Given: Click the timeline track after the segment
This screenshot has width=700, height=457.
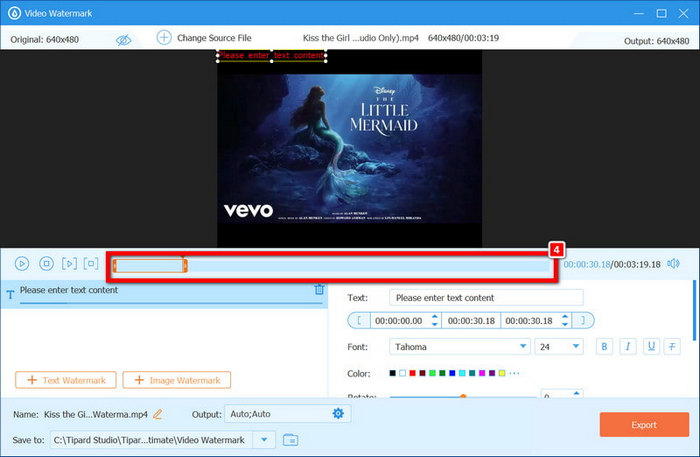Looking at the screenshot, I should point(369,266).
